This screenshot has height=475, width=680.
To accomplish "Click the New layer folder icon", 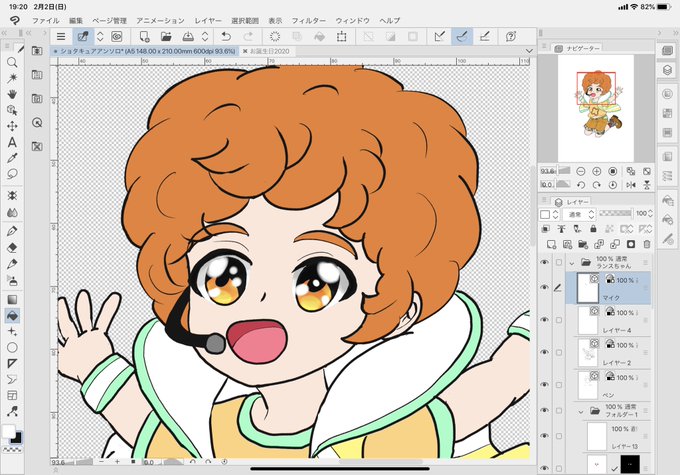I will [x=583, y=244].
